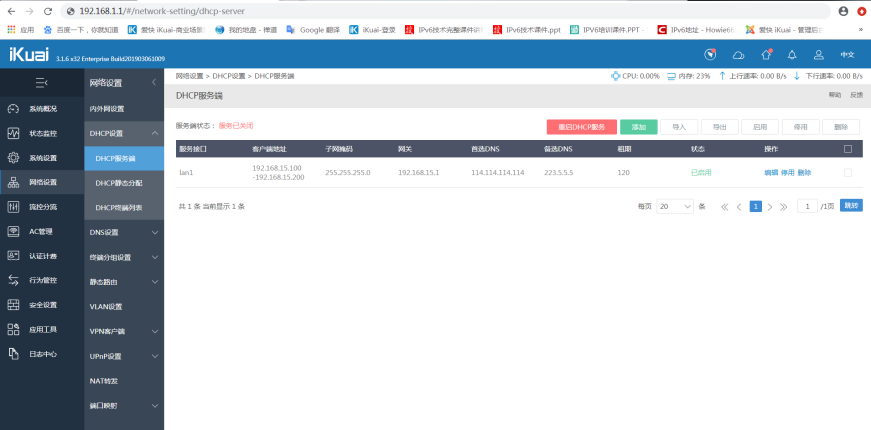Select 网络设置 network icon in the sidebar
The height and width of the screenshot is (430, 871).
pos(13,182)
